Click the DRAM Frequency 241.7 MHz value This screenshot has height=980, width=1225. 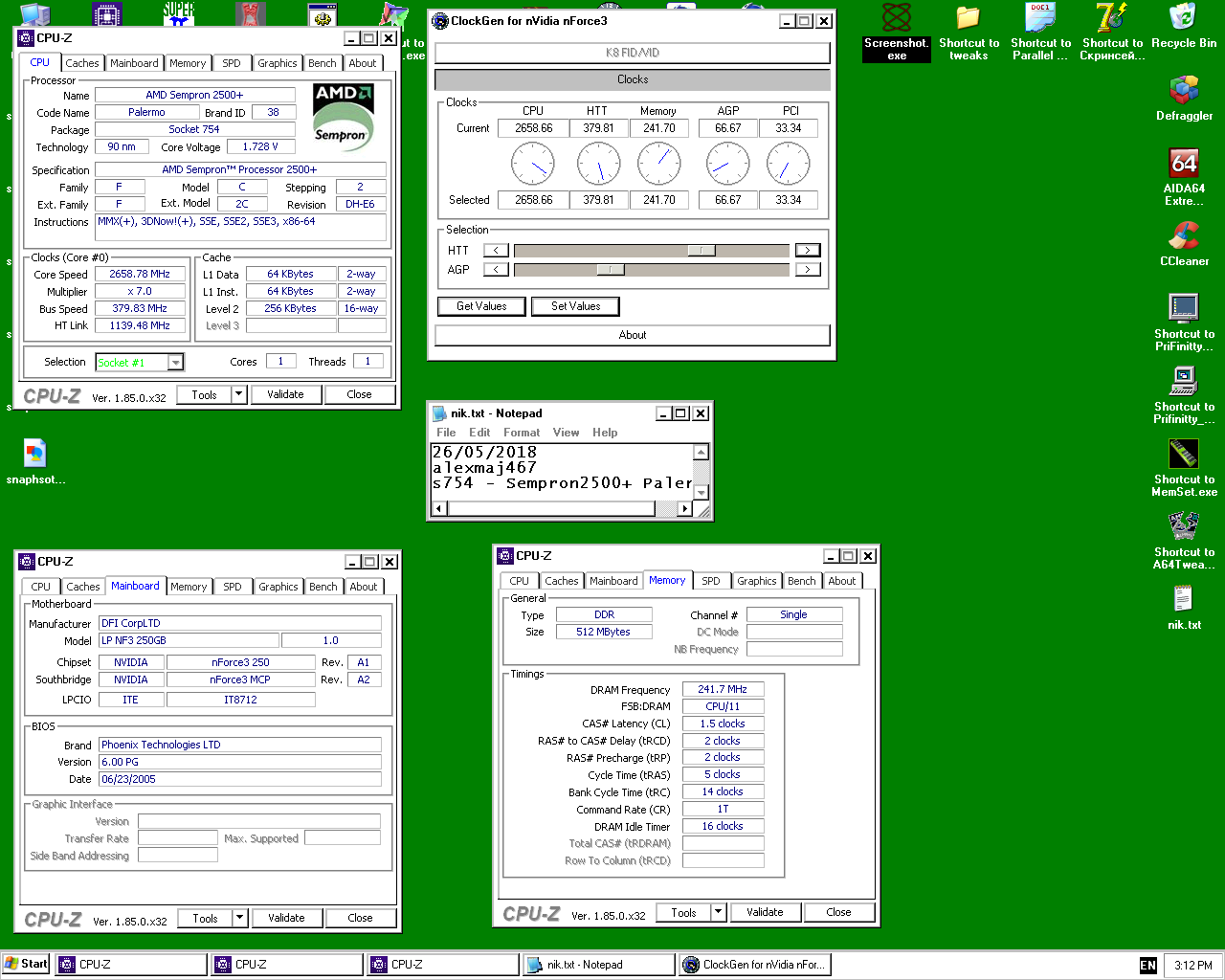[x=723, y=689]
